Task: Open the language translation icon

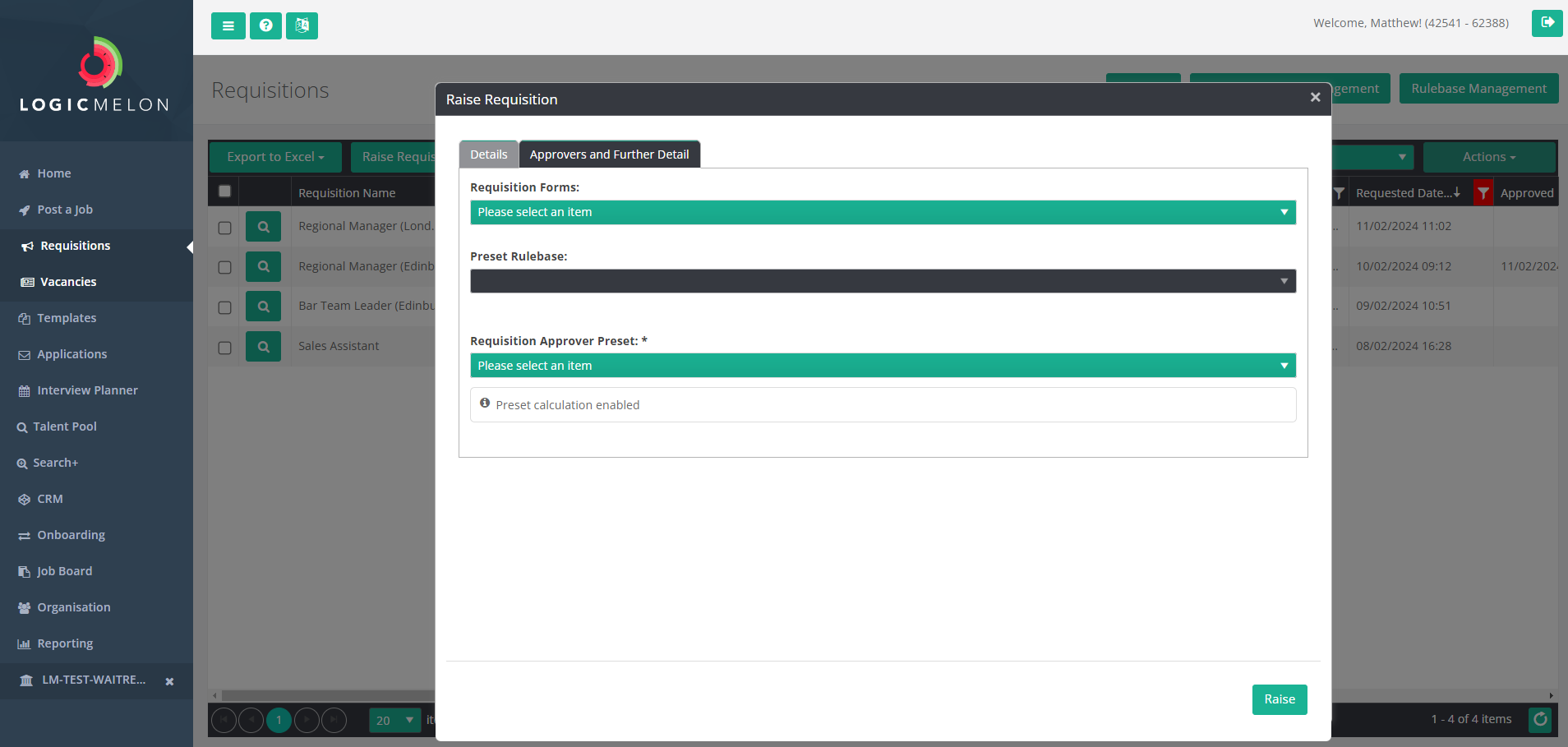Action: (302, 25)
